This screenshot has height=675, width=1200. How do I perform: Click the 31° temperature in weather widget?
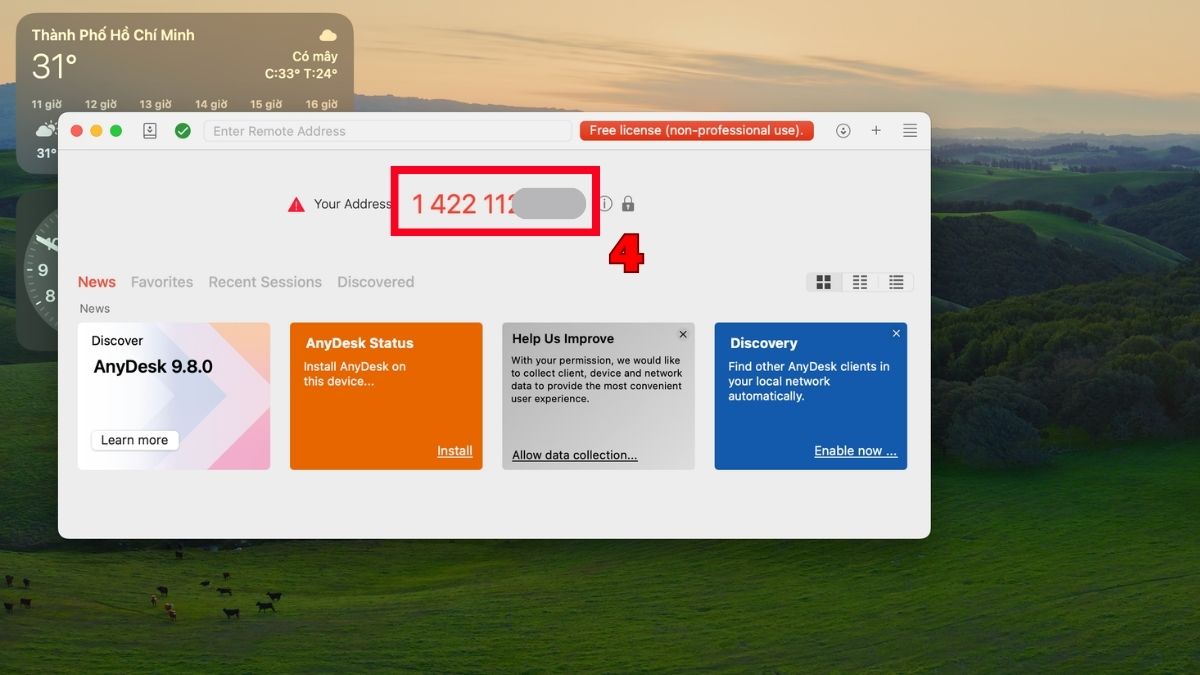click(54, 66)
